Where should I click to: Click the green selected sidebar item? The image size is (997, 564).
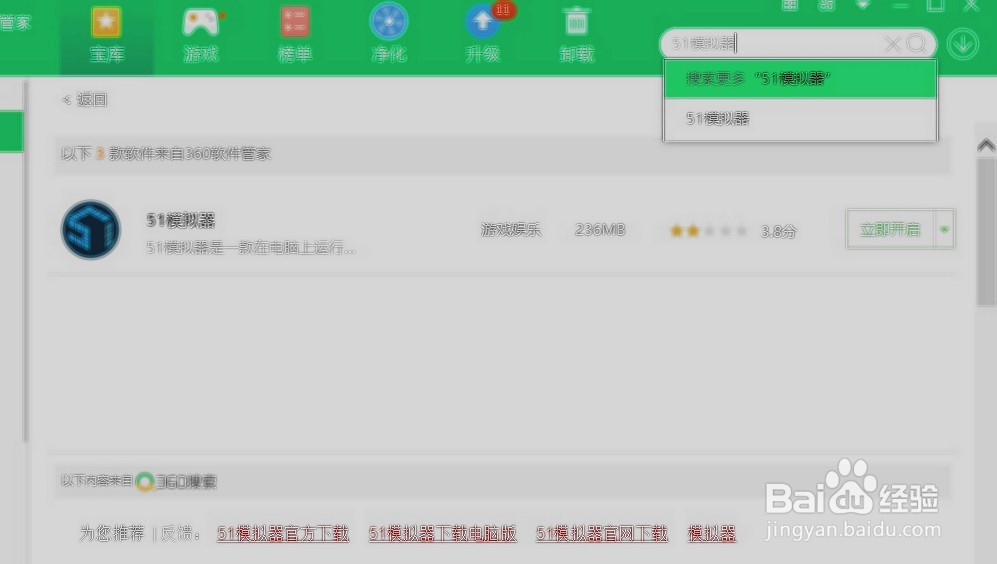pyautogui.click(x=11, y=132)
